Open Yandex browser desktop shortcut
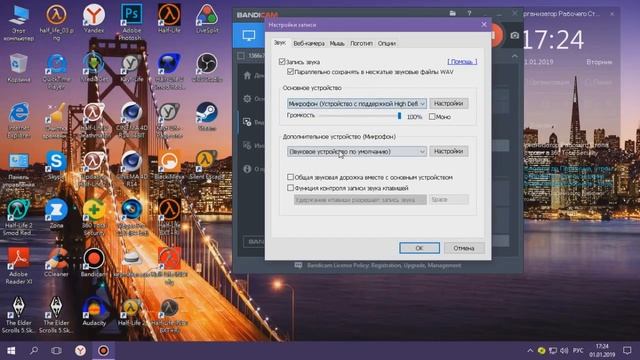640x360 pixels. click(x=94, y=20)
